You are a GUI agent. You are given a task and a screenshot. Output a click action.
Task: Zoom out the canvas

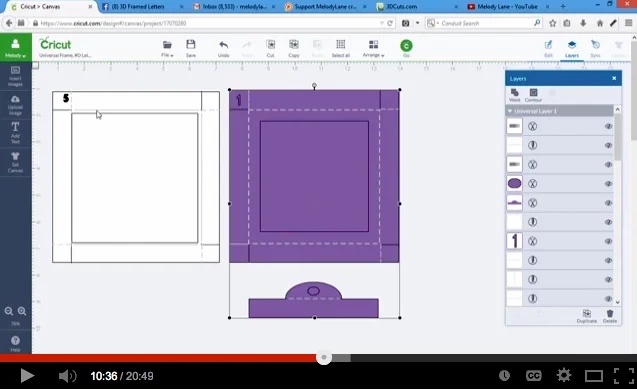(9, 311)
